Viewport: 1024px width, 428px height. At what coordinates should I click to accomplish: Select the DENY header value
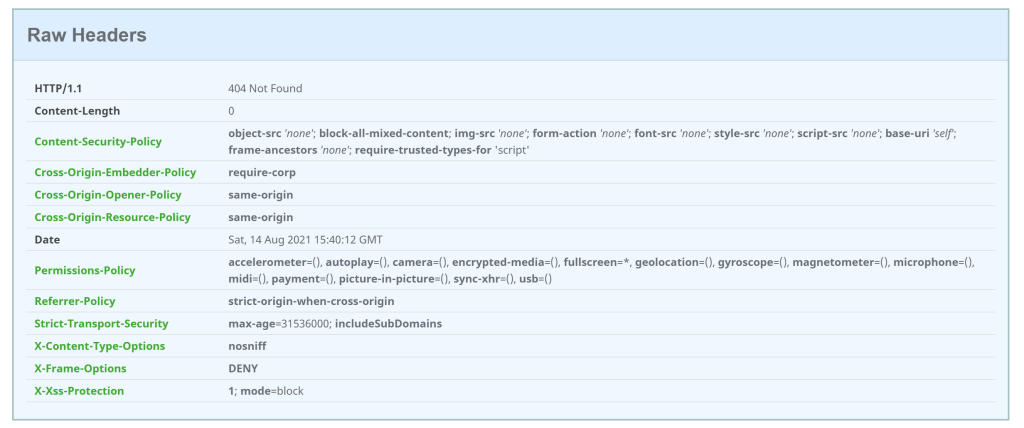243,368
